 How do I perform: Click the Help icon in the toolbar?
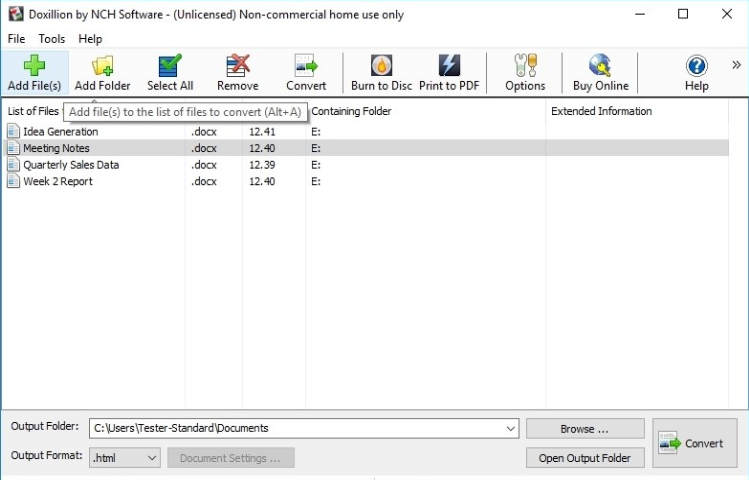pos(696,65)
